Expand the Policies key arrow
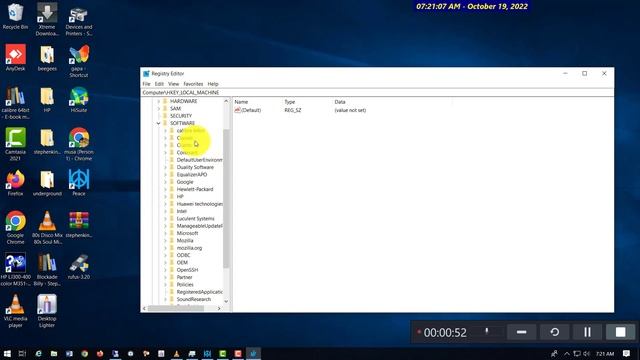 [x=165, y=285]
